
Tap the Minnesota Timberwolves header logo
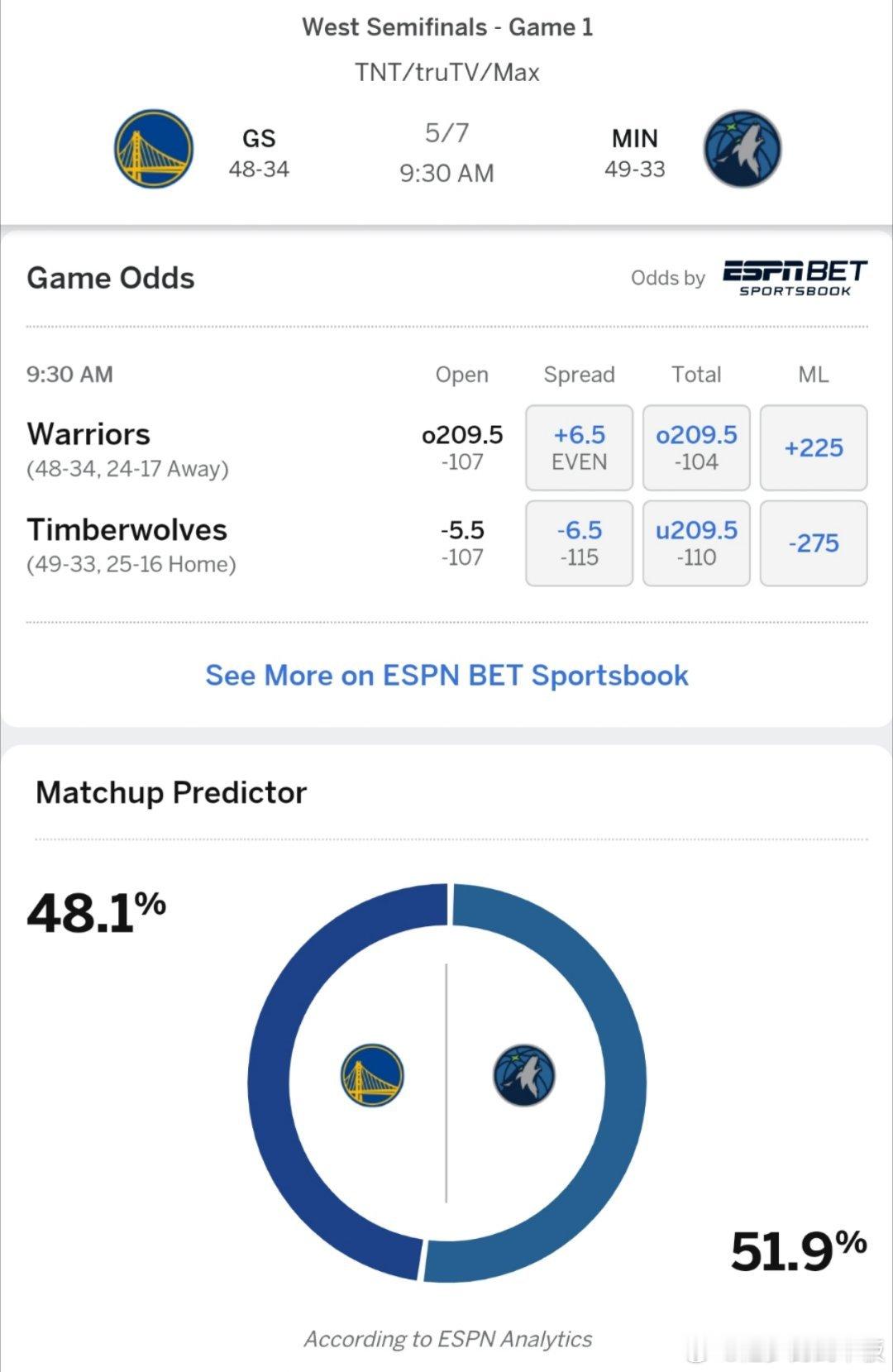[742, 149]
